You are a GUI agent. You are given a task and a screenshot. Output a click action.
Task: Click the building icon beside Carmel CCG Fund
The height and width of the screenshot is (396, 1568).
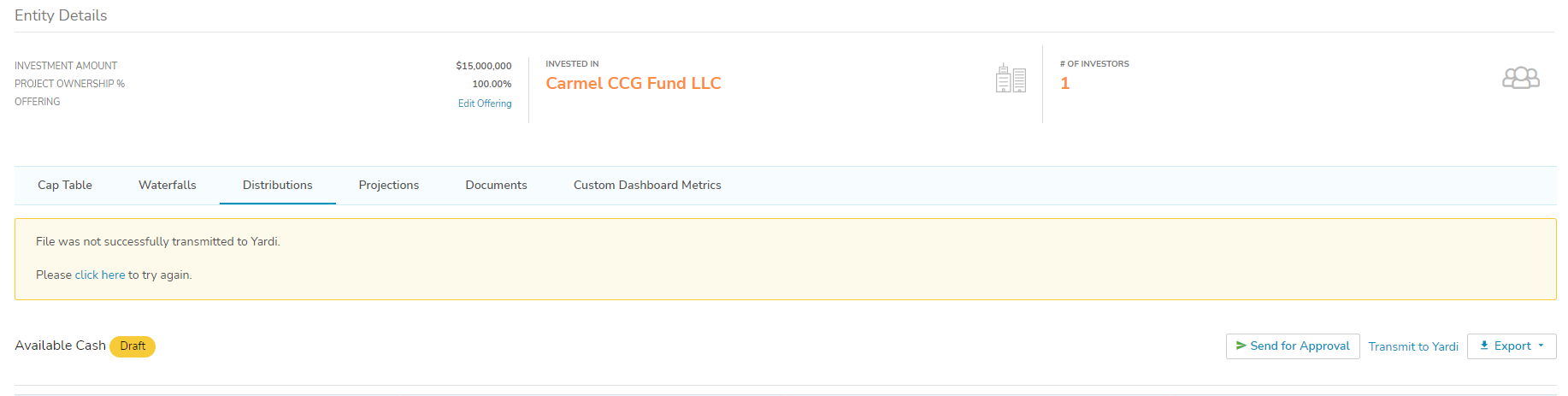pos(1011,79)
